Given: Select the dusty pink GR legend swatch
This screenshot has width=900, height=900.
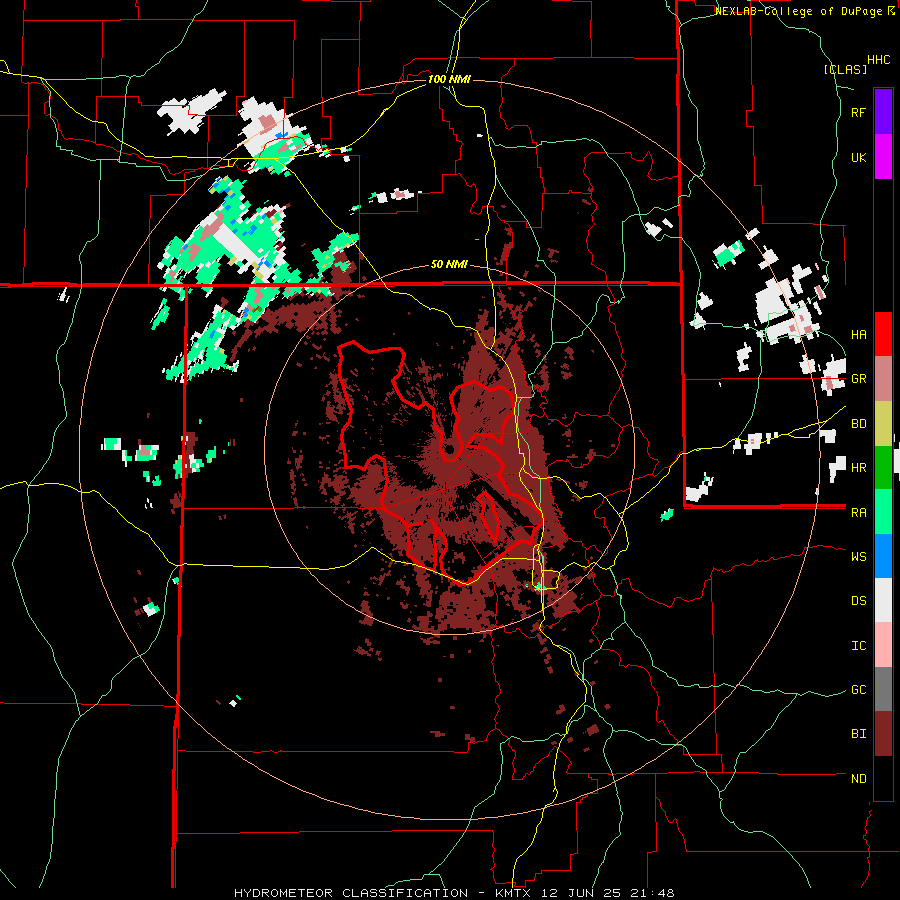Looking at the screenshot, I should point(883,379).
